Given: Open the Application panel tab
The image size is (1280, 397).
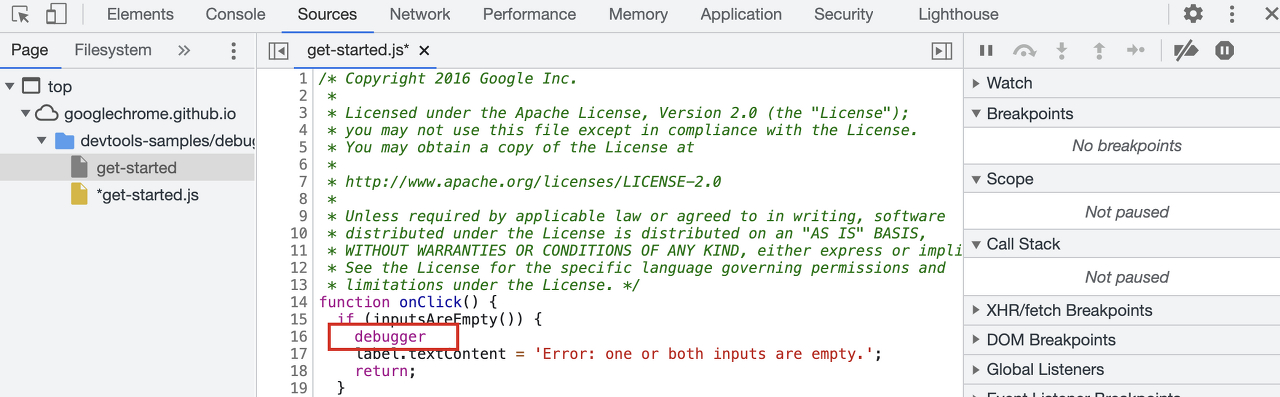Looking at the screenshot, I should click(741, 14).
